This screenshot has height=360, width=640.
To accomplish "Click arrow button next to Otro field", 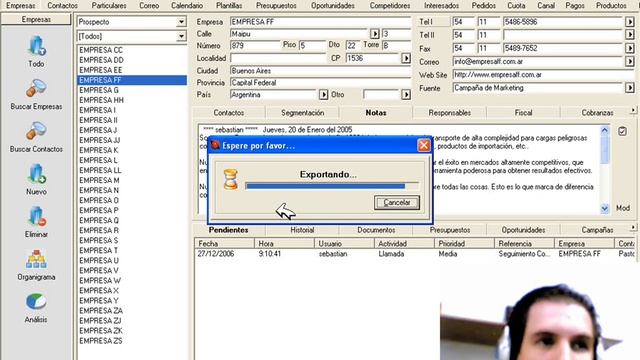I will pyautogui.click(x=406, y=95).
